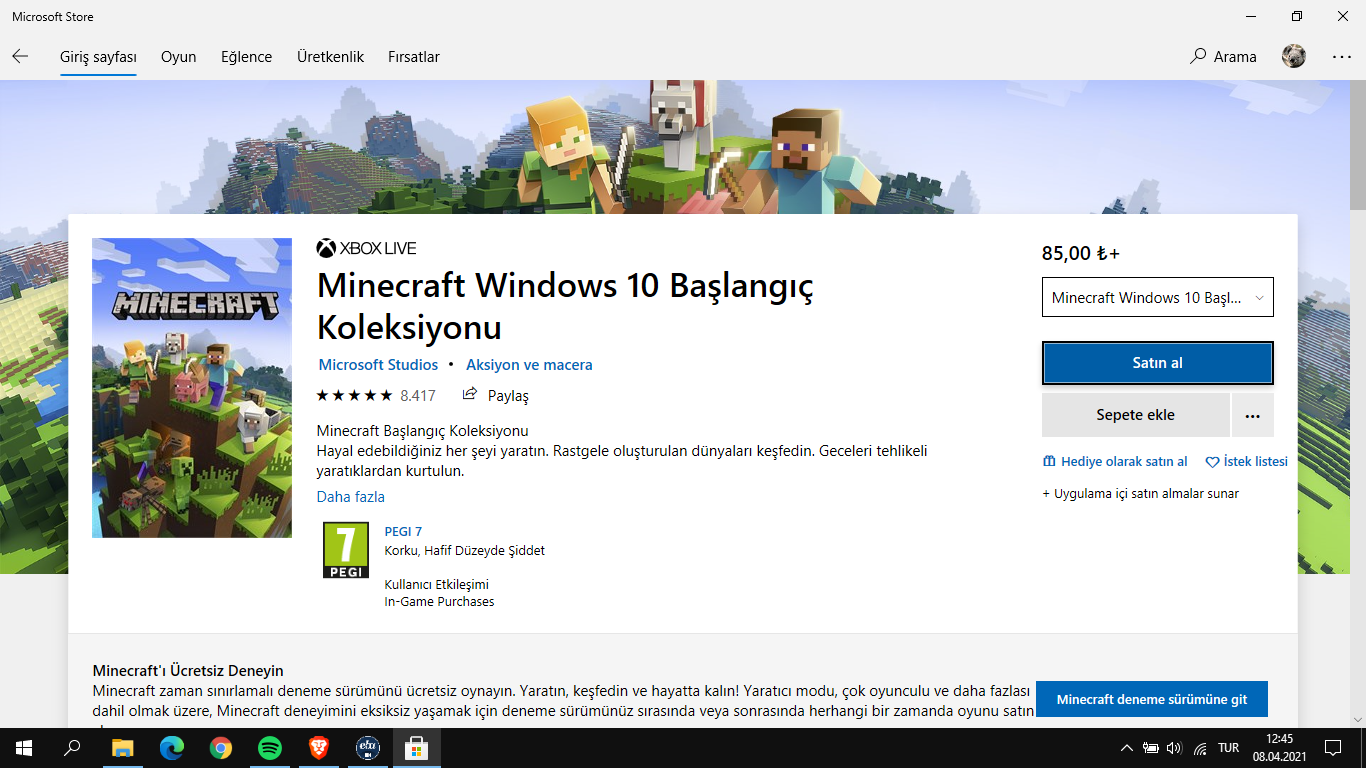This screenshot has height=768, width=1366.
Task: Click the volume icon in the system tray
Action: pos(1174,748)
